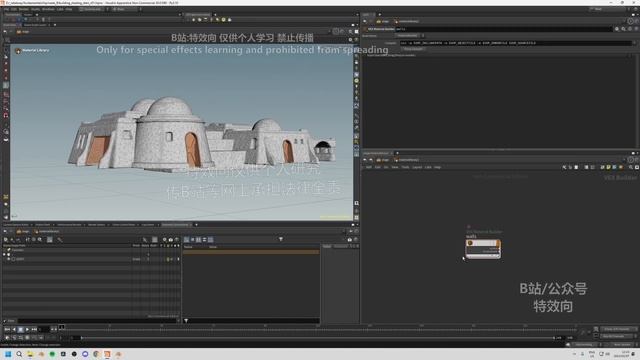Stop playback with the square stop button
The width and height of the screenshot is (640, 360).
pyautogui.click(x=20, y=329)
